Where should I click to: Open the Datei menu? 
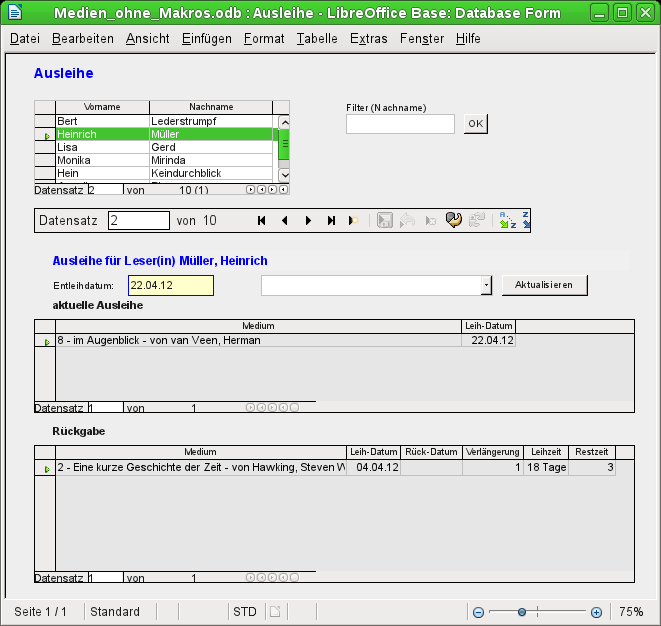[25, 39]
